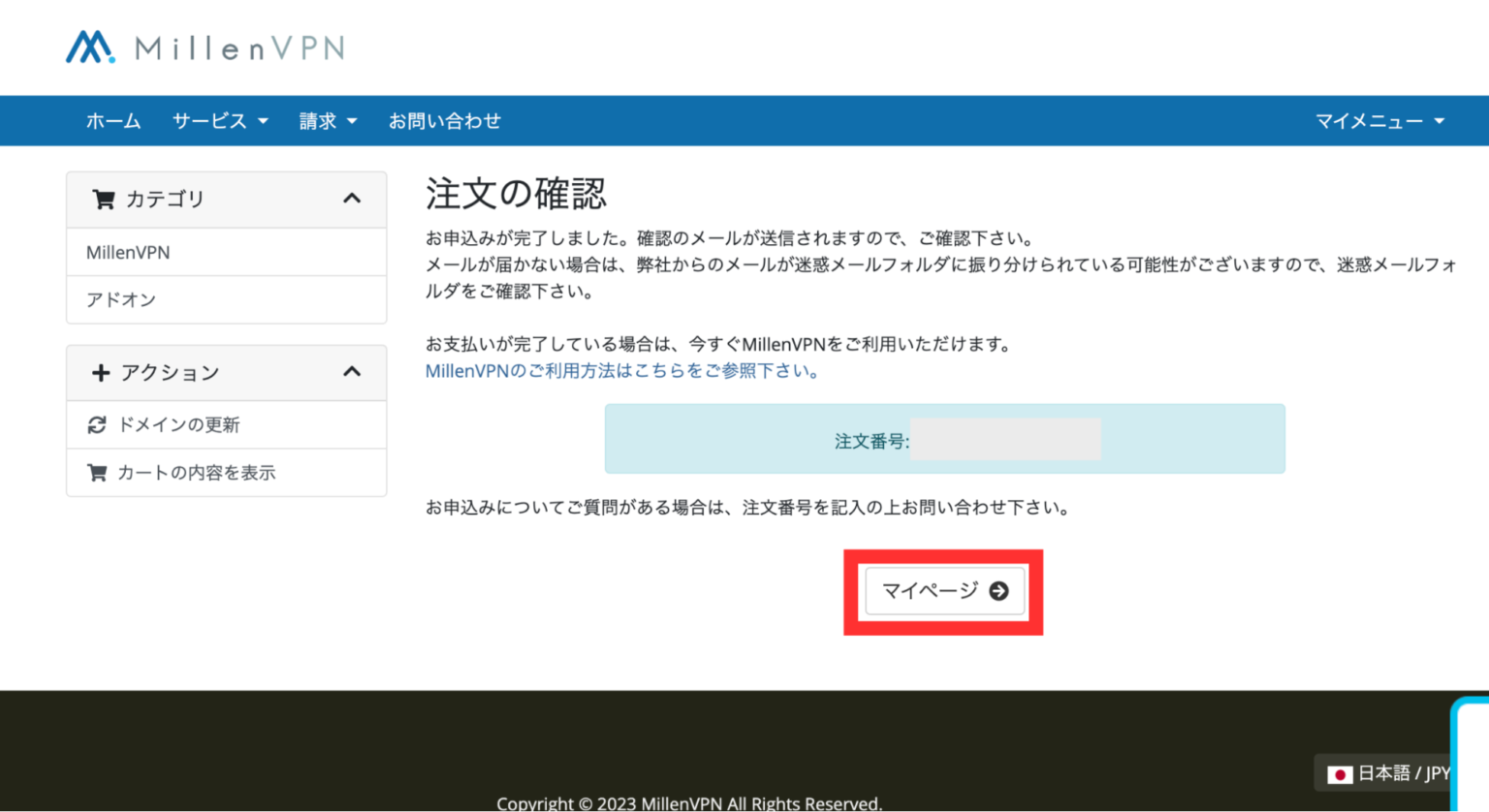Click the cart icon next to カートの内容を表示
Image resolution: width=1489 pixels, height=812 pixels.
(x=97, y=473)
